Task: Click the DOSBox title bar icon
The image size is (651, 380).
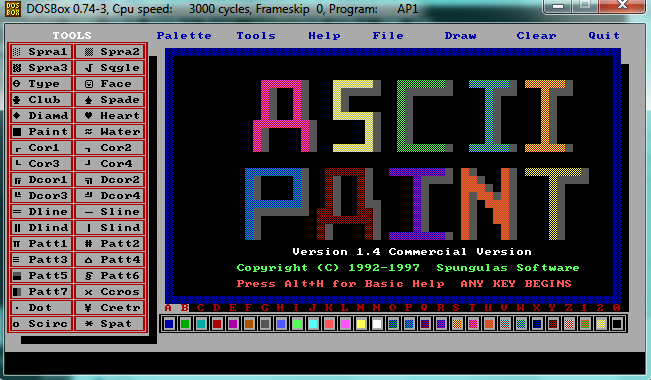Action: click(x=12, y=8)
